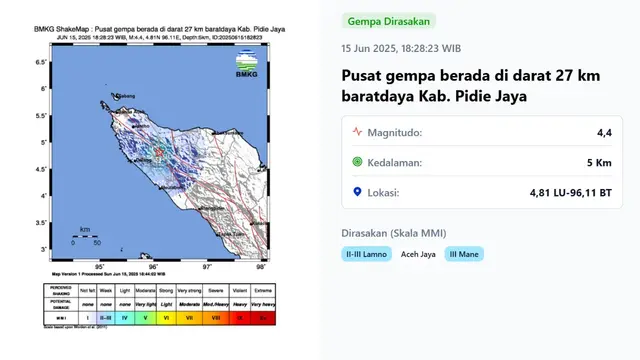Click the magnitude pulse icon
Image resolution: width=640 pixels, height=360 pixels.
click(x=357, y=131)
